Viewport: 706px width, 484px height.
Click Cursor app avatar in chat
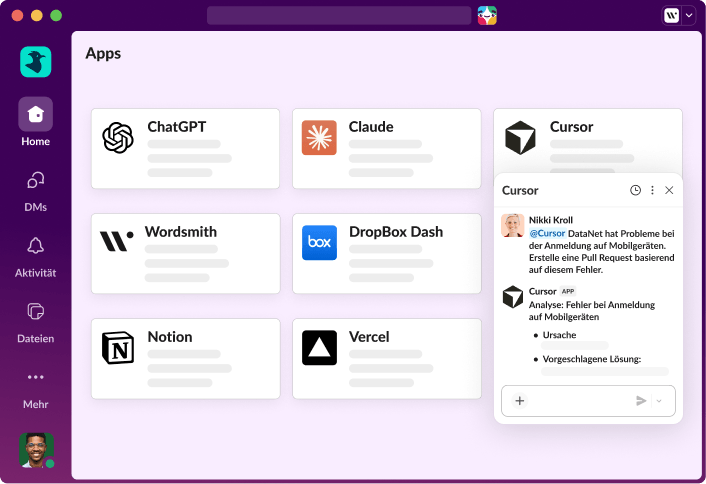[x=513, y=297]
